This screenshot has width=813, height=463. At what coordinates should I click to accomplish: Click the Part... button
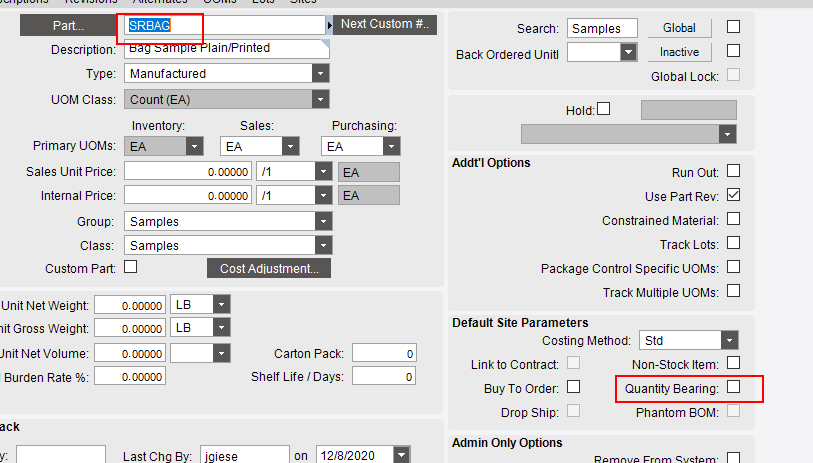tap(66, 24)
